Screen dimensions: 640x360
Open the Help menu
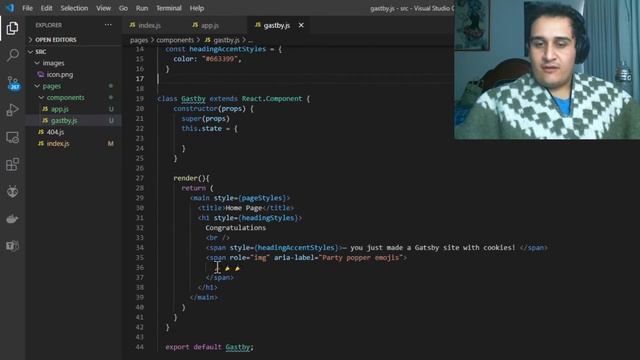[x=196, y=8]
